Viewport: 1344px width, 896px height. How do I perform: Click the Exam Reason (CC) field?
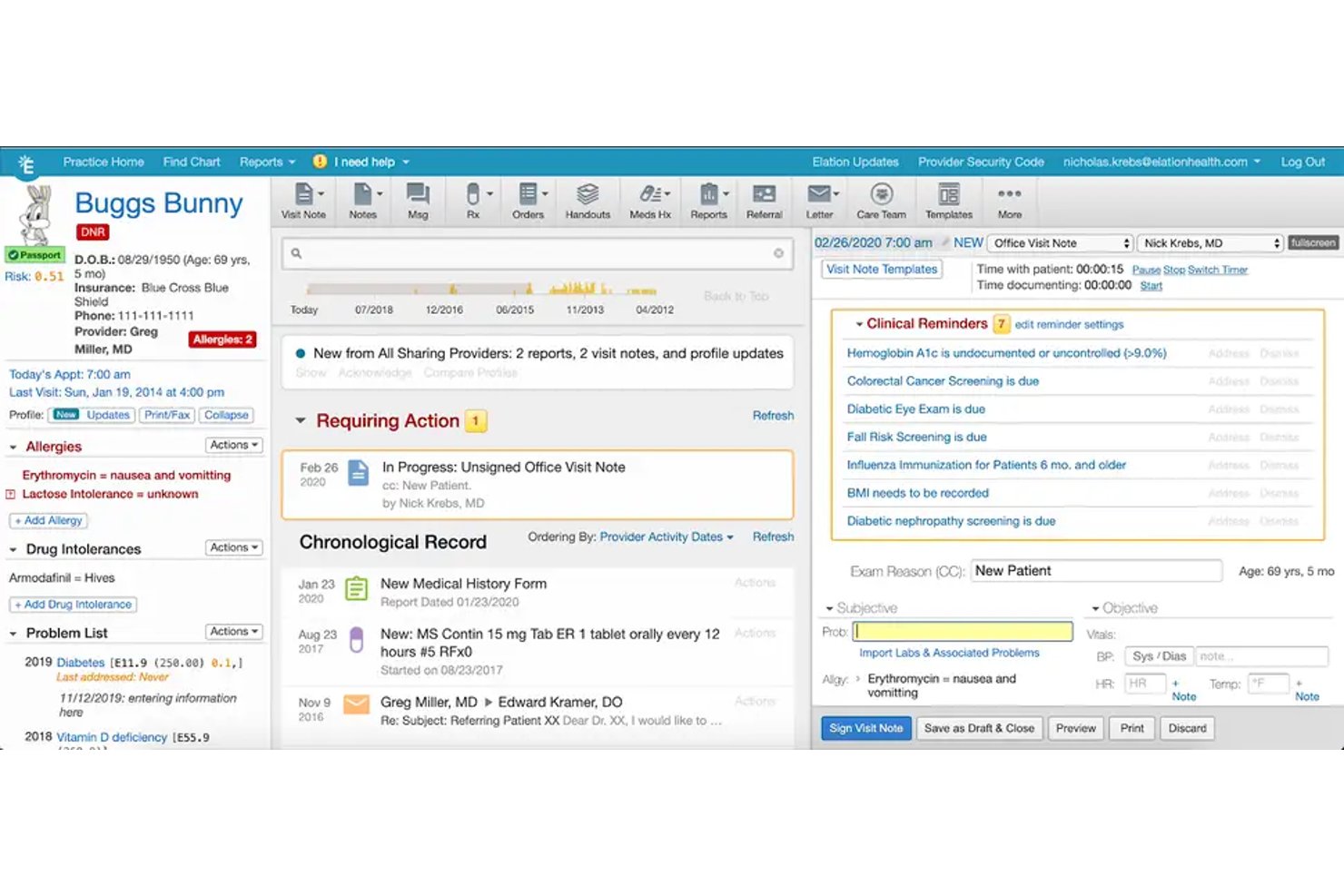coord(1096,571)
